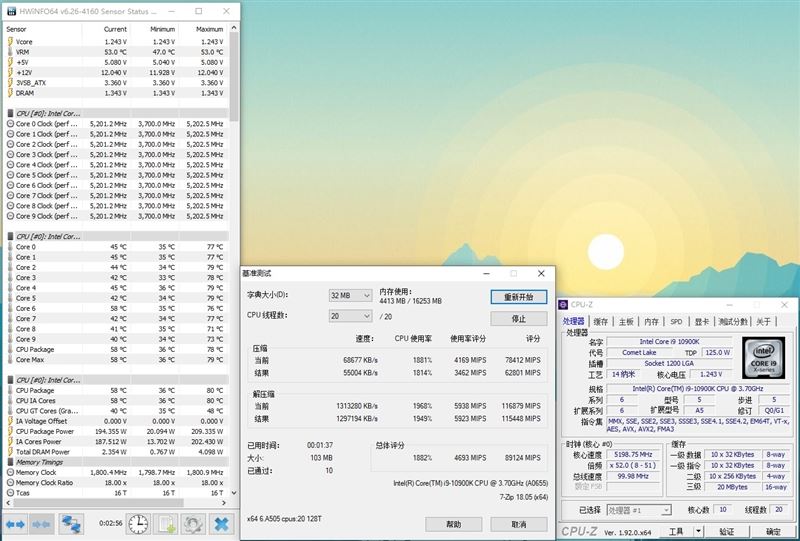Select the CPU GT Cores sensor row
Screen dimensions: 800x541
(x=116, y=411)
